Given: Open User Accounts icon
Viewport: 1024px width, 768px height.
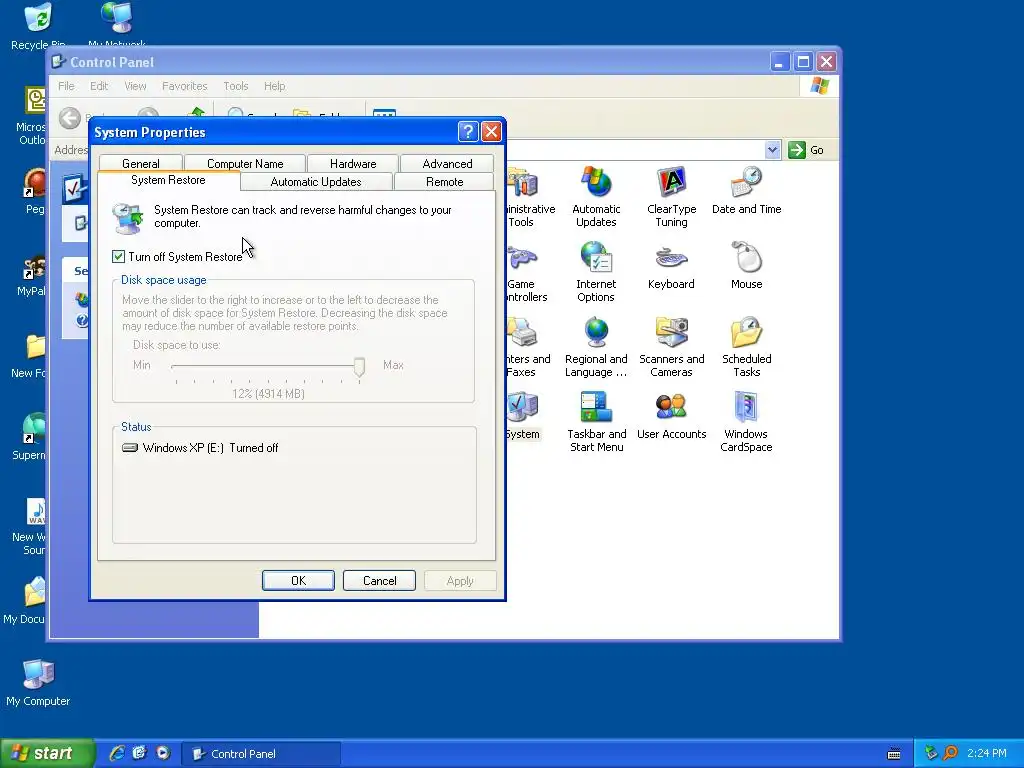Looking at the screenshot, I should (671, 416).
